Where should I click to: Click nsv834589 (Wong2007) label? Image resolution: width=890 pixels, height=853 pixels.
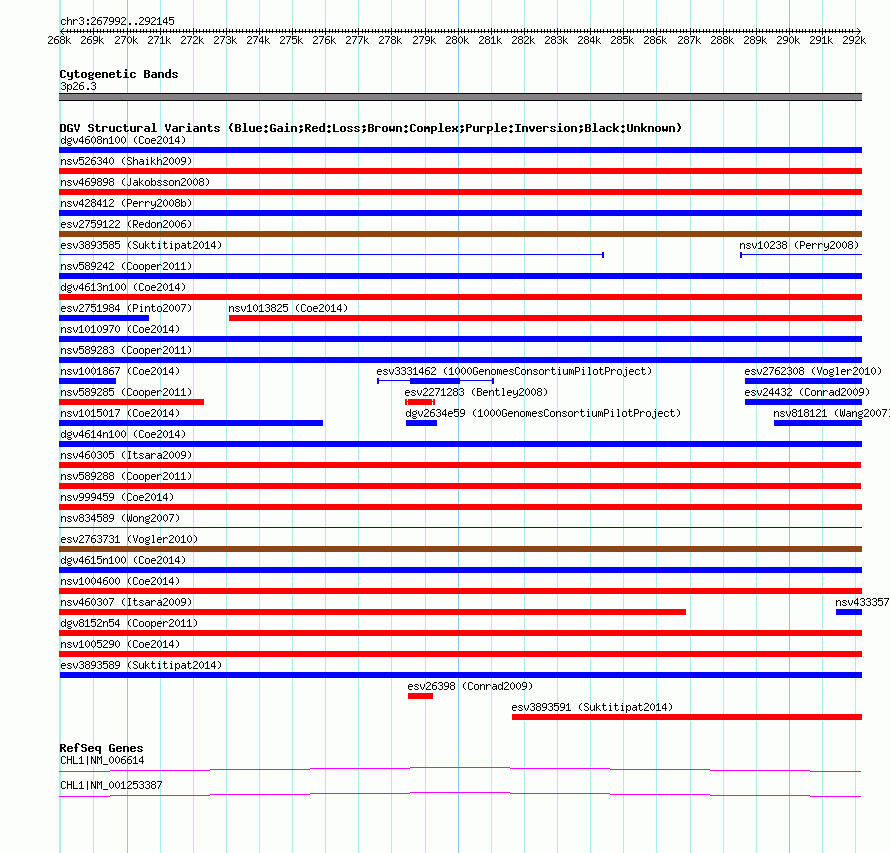click(x=120, y=518)
